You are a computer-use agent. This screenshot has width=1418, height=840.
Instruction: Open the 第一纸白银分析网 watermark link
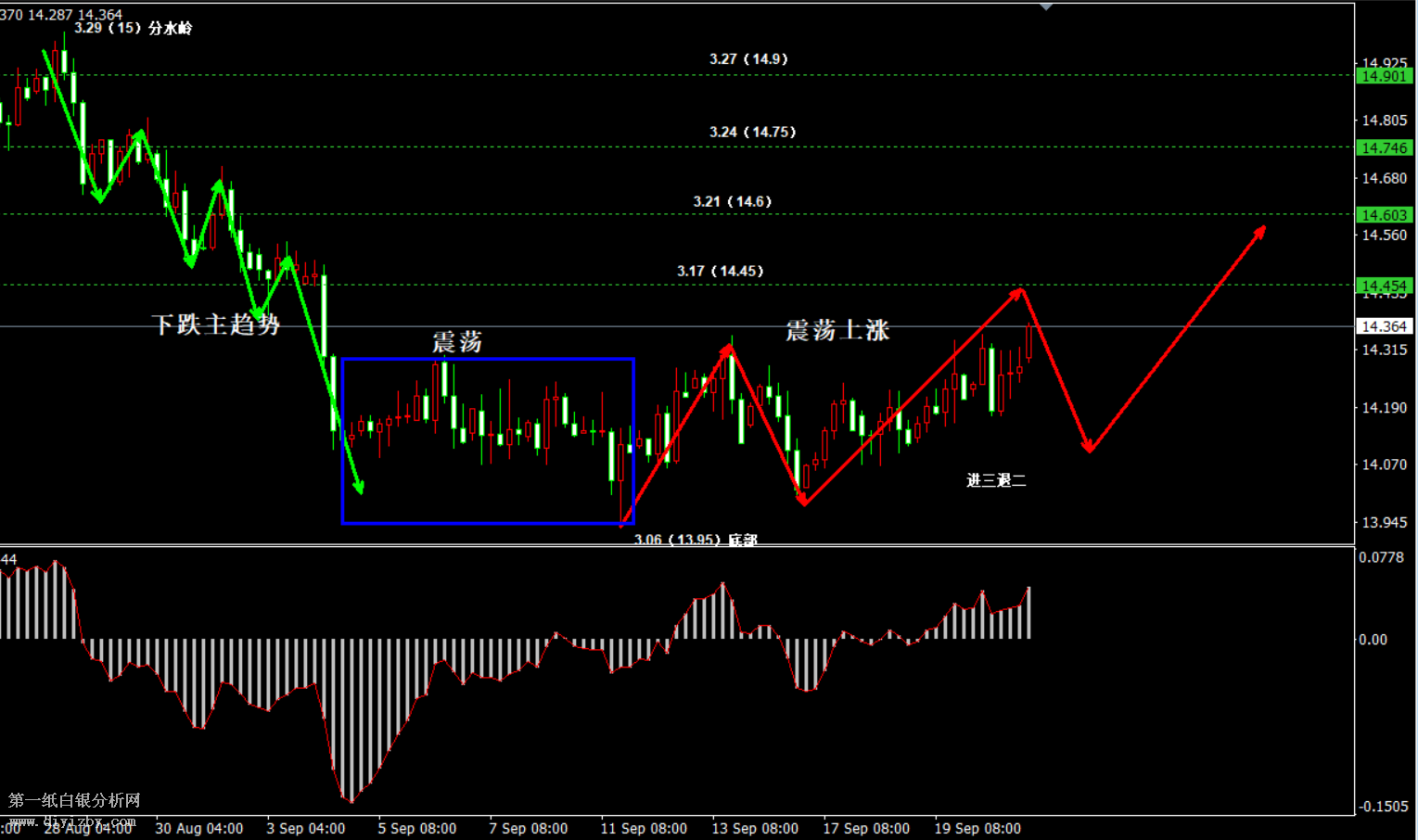[x=74, y=800]
